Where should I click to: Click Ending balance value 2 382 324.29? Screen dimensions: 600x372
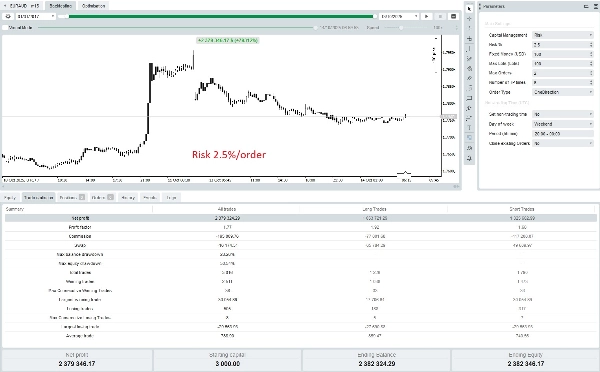tap(377, 364)
